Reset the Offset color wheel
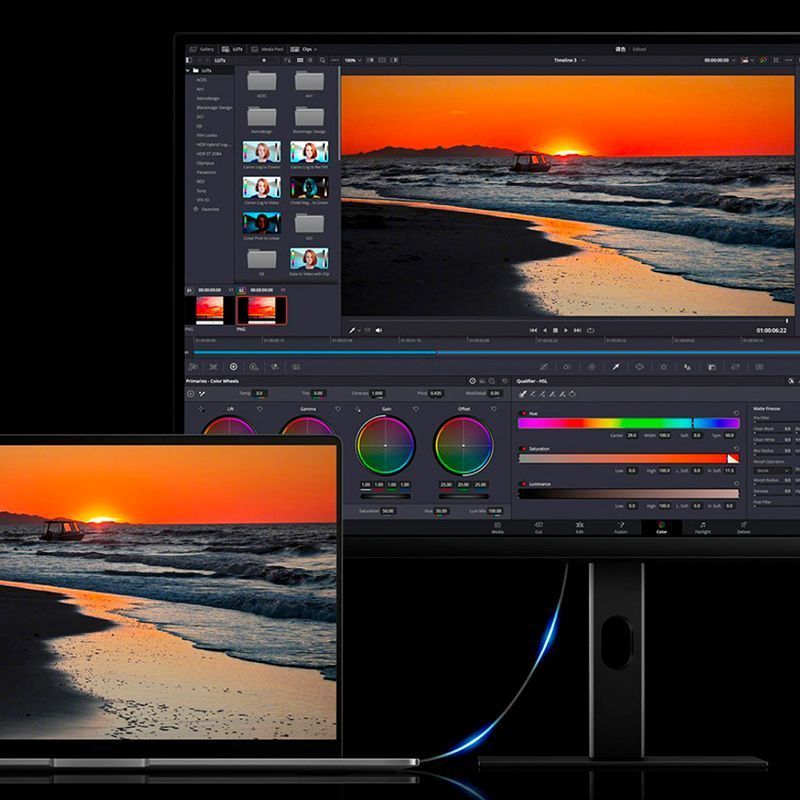Viewport: 800px width, 800px height. (x=493, y=409)
